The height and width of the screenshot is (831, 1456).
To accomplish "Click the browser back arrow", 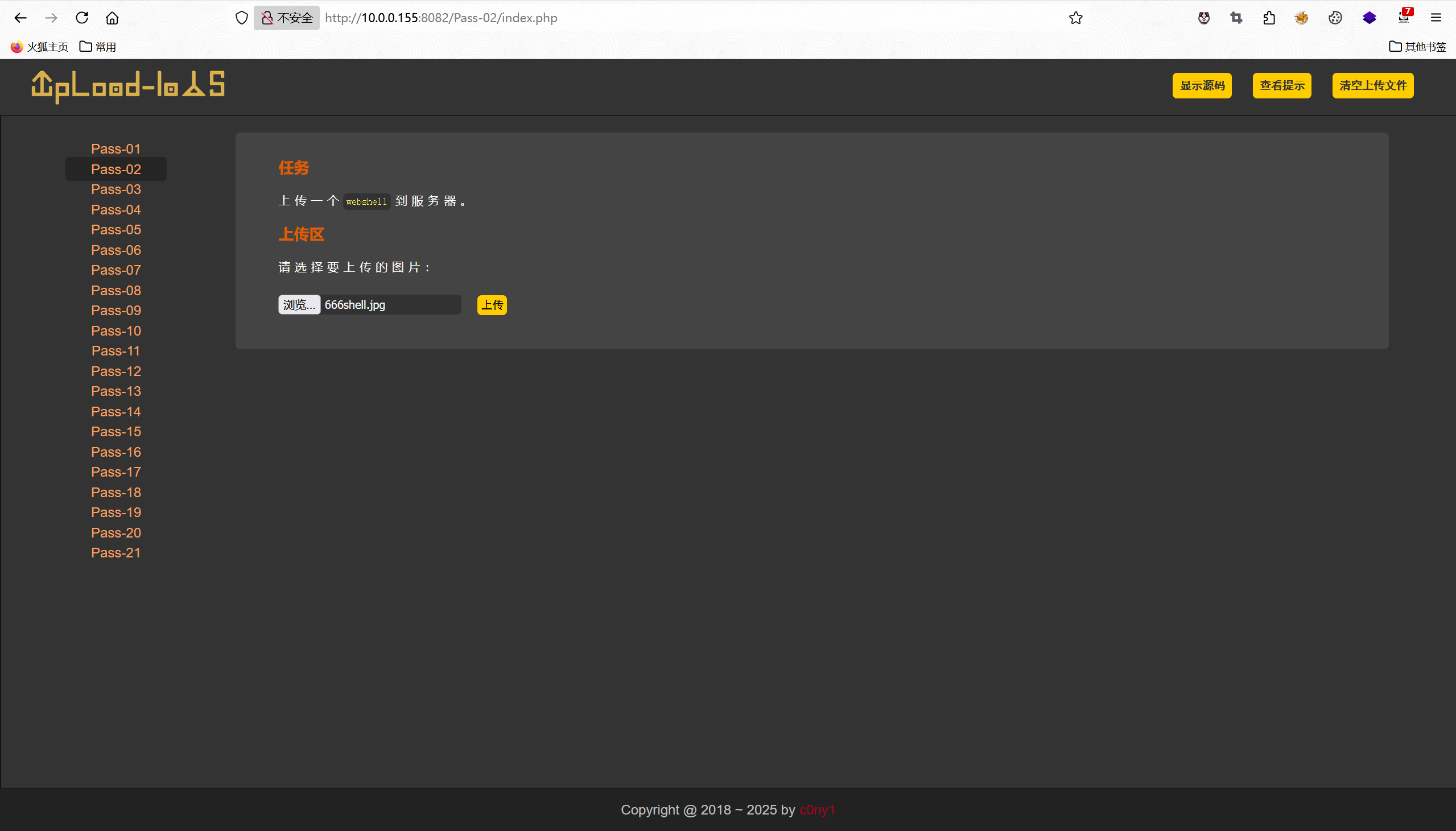I will click(20, 18).
